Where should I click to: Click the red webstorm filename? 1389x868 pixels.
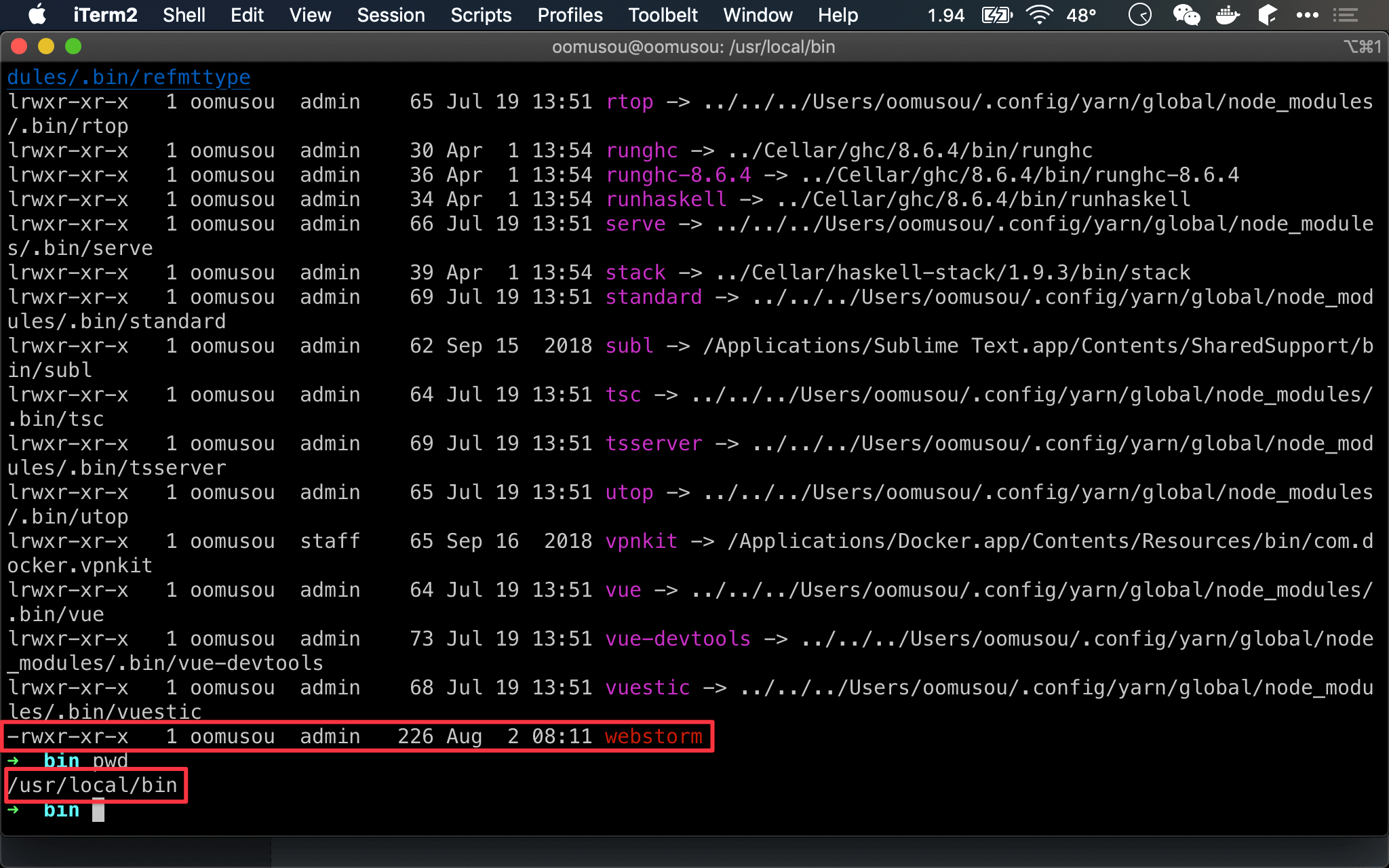click(x=654, y=736)
